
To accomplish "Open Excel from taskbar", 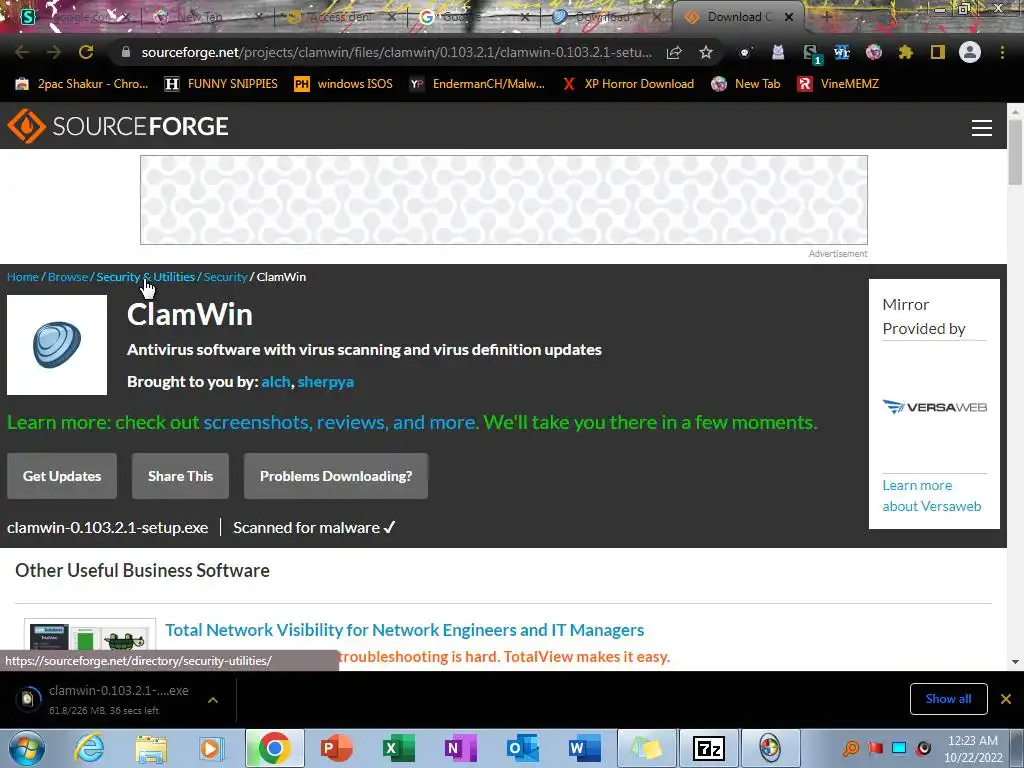I will pyautogui.click(x=398, y=748).
